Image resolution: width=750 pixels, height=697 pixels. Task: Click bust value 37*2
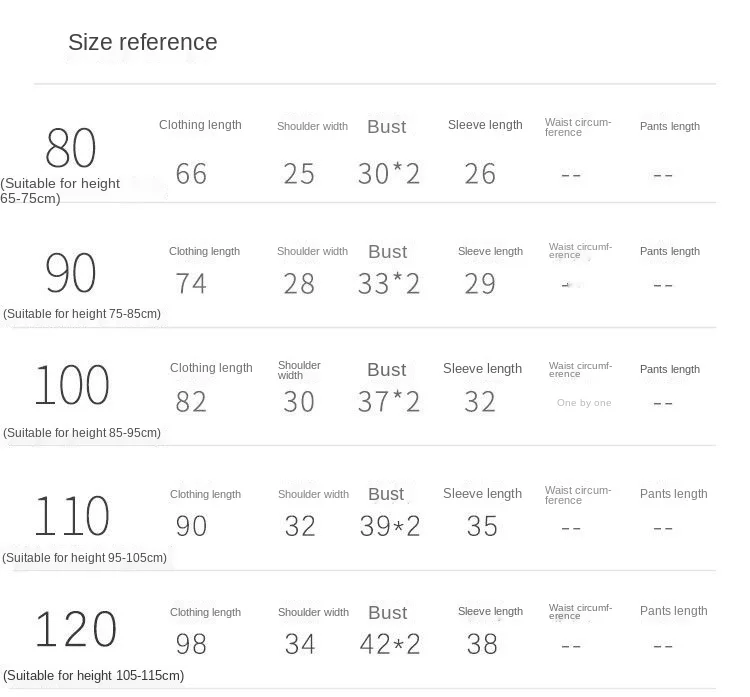point(389,402)
